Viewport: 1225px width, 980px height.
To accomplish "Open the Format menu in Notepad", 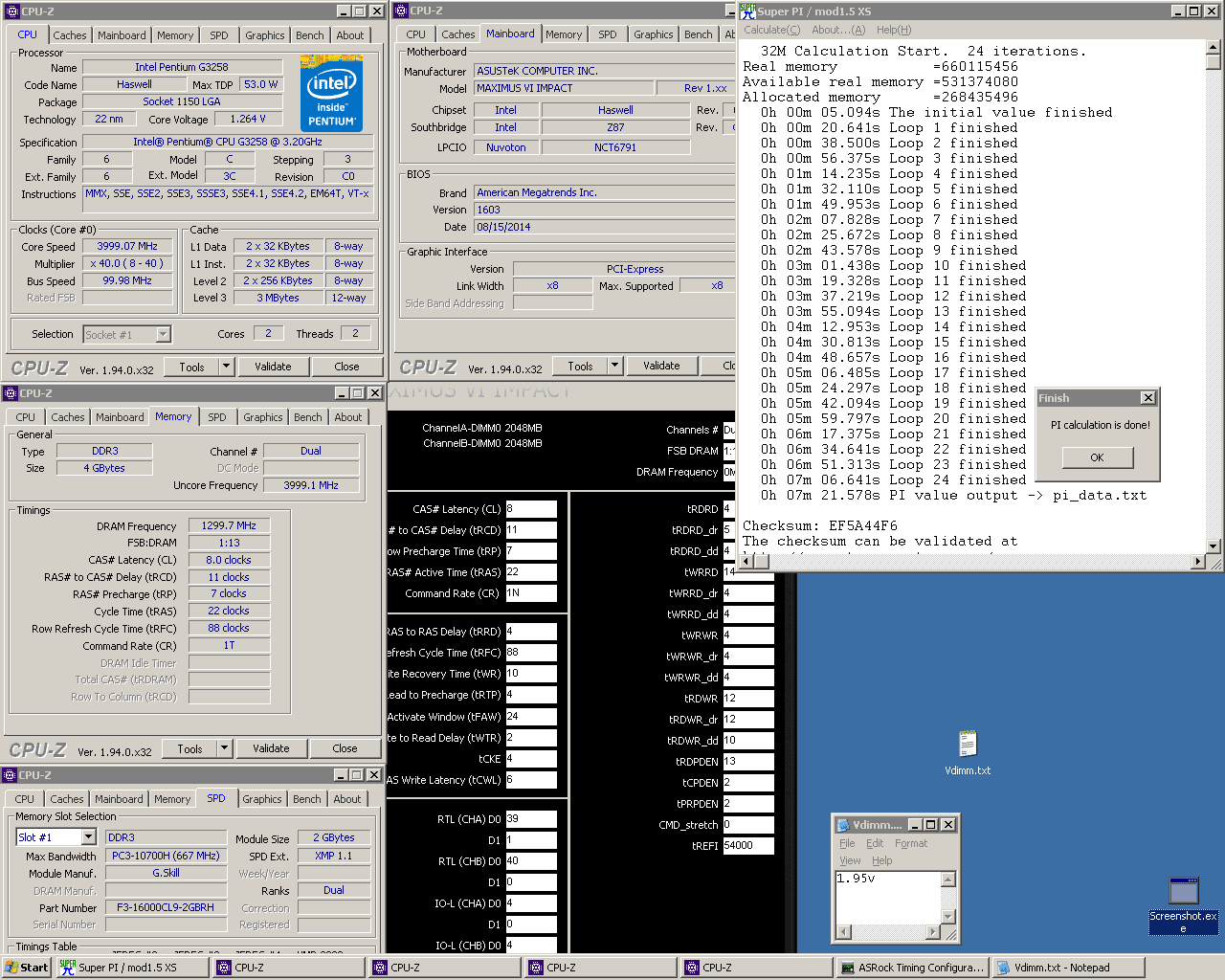I will click(x=911, y=843).
